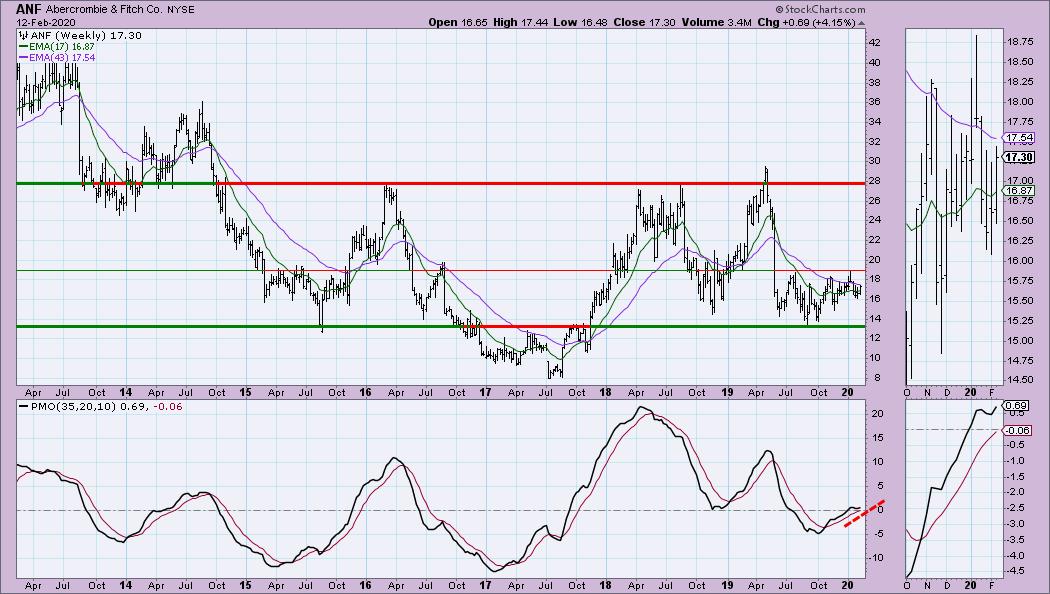Click the -1.0 label on zoom PMO axis

[1017, 461]
